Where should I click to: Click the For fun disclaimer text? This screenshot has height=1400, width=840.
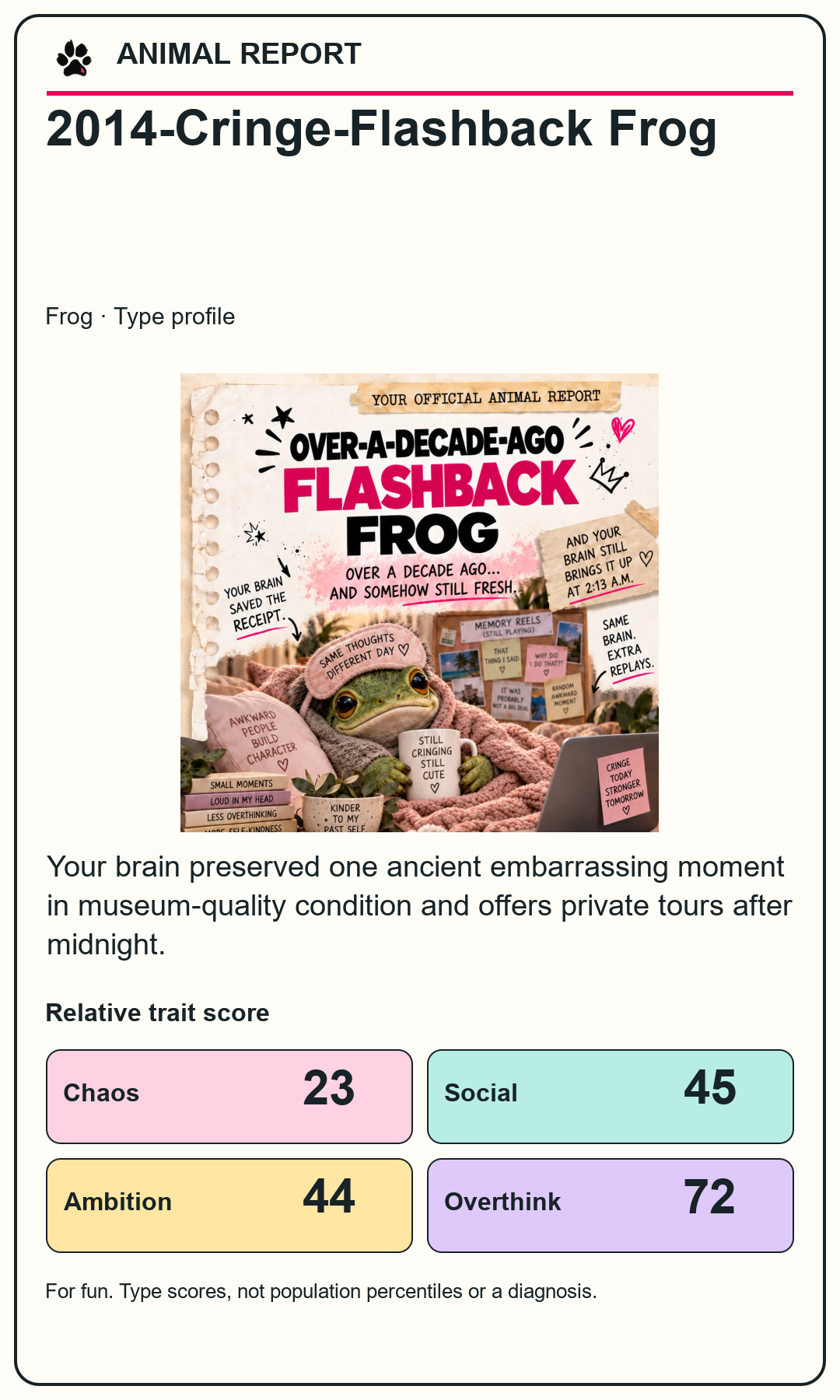[321, 1291]
